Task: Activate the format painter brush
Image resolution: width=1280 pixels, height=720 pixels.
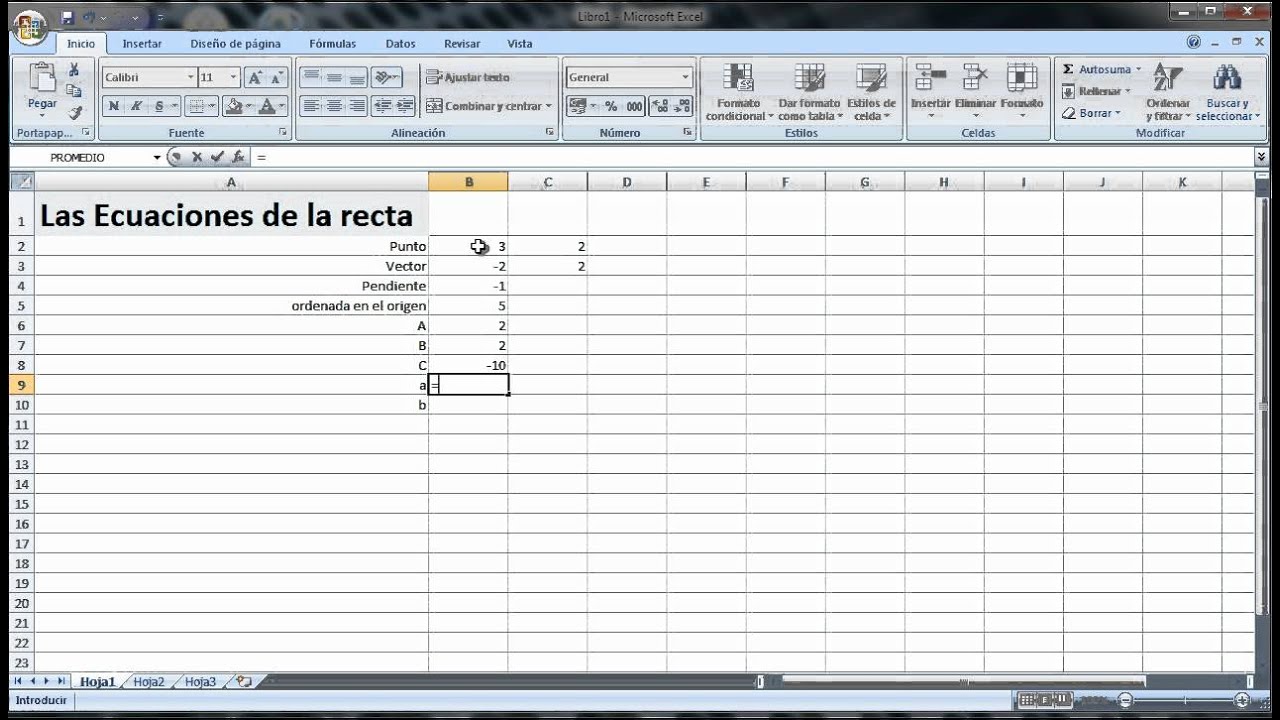Action: pyautogui.click(x=75, y=112)
